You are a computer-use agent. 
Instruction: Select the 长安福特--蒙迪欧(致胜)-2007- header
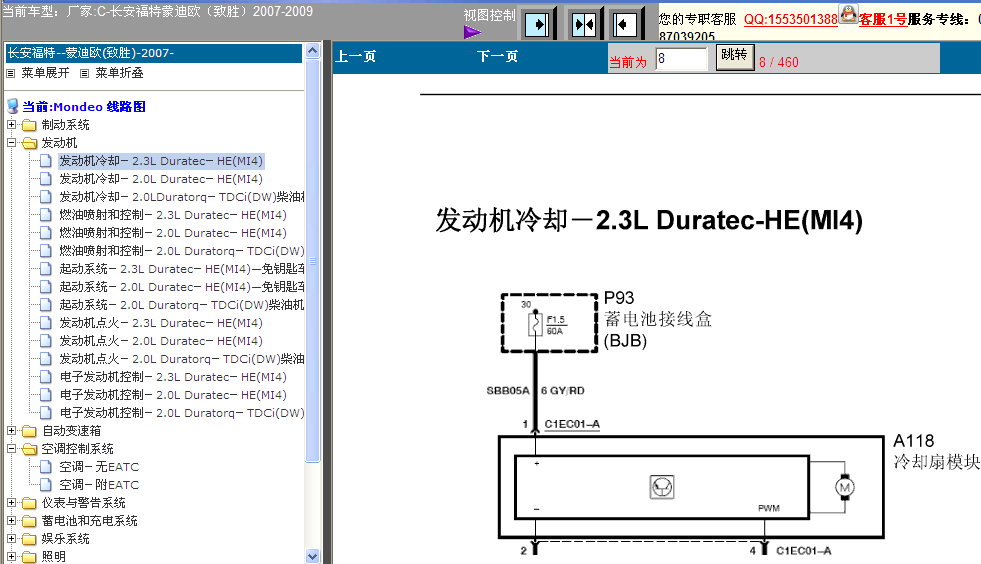click(154, 53)
